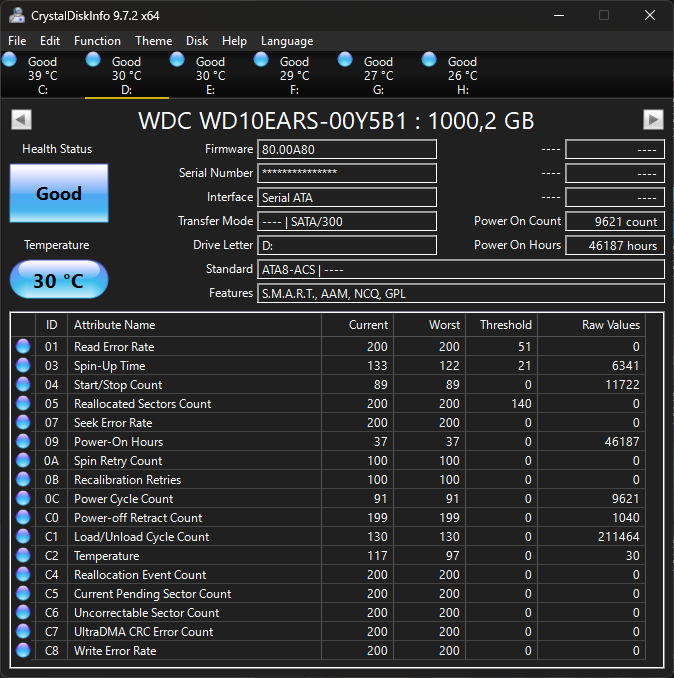
Task: Minimize the CrystalDiskInfo window
Action: [559, 16]
